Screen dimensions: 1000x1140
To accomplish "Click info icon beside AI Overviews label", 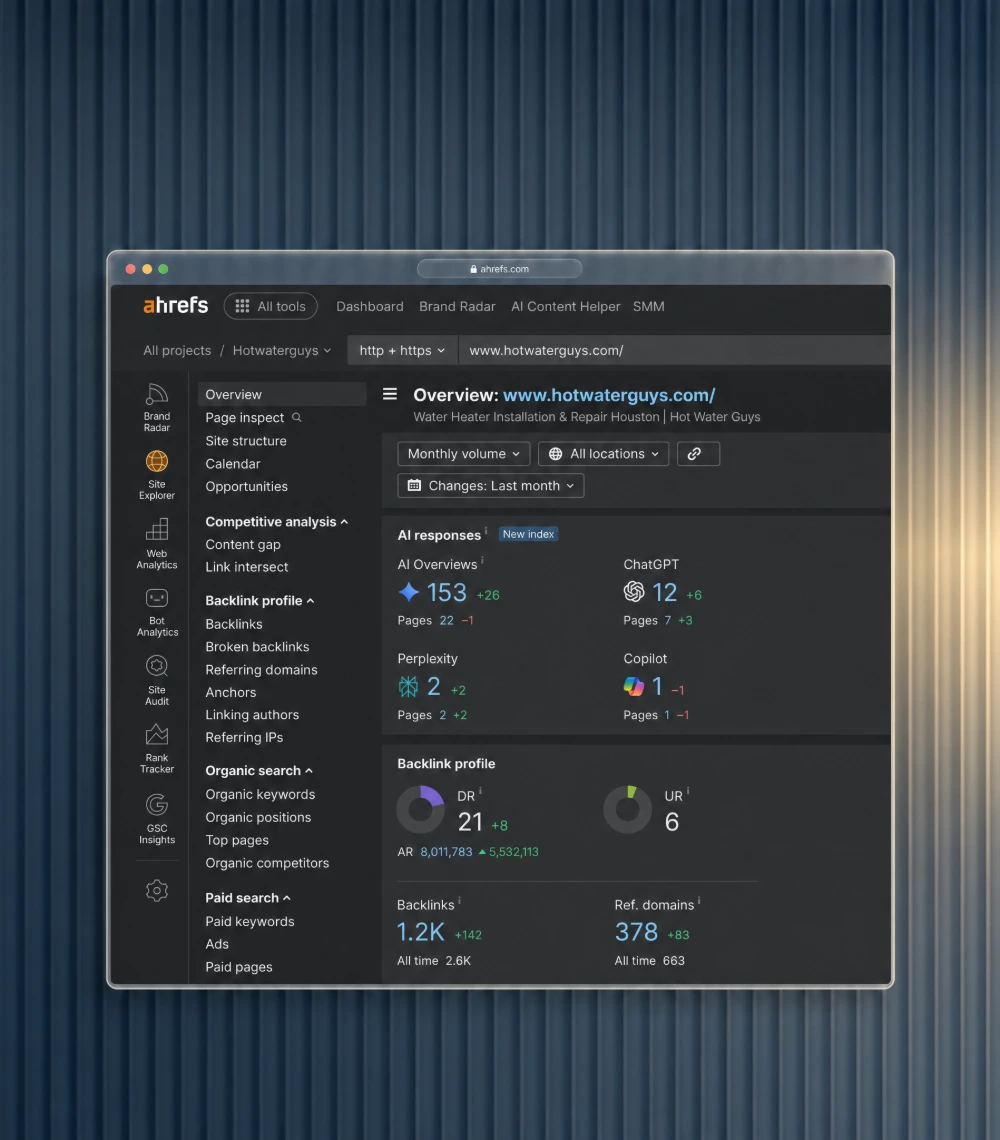I will pyautogui.click(x=482, y=561).
